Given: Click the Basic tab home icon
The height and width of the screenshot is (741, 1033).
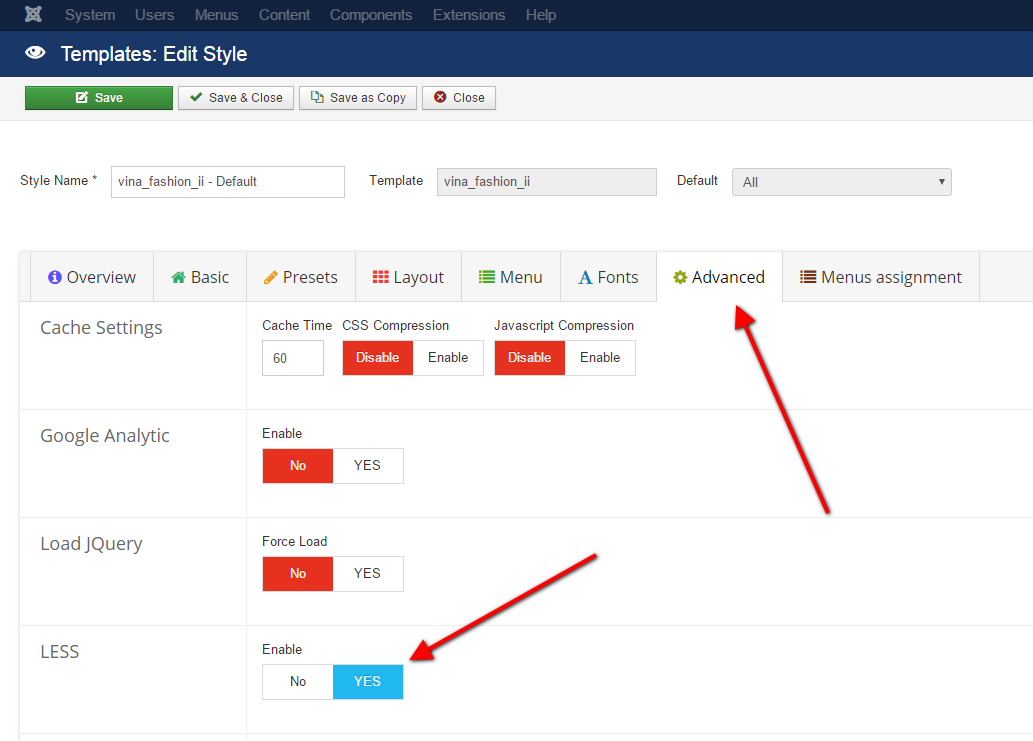Looking at the screenshot, I should 179,278.
